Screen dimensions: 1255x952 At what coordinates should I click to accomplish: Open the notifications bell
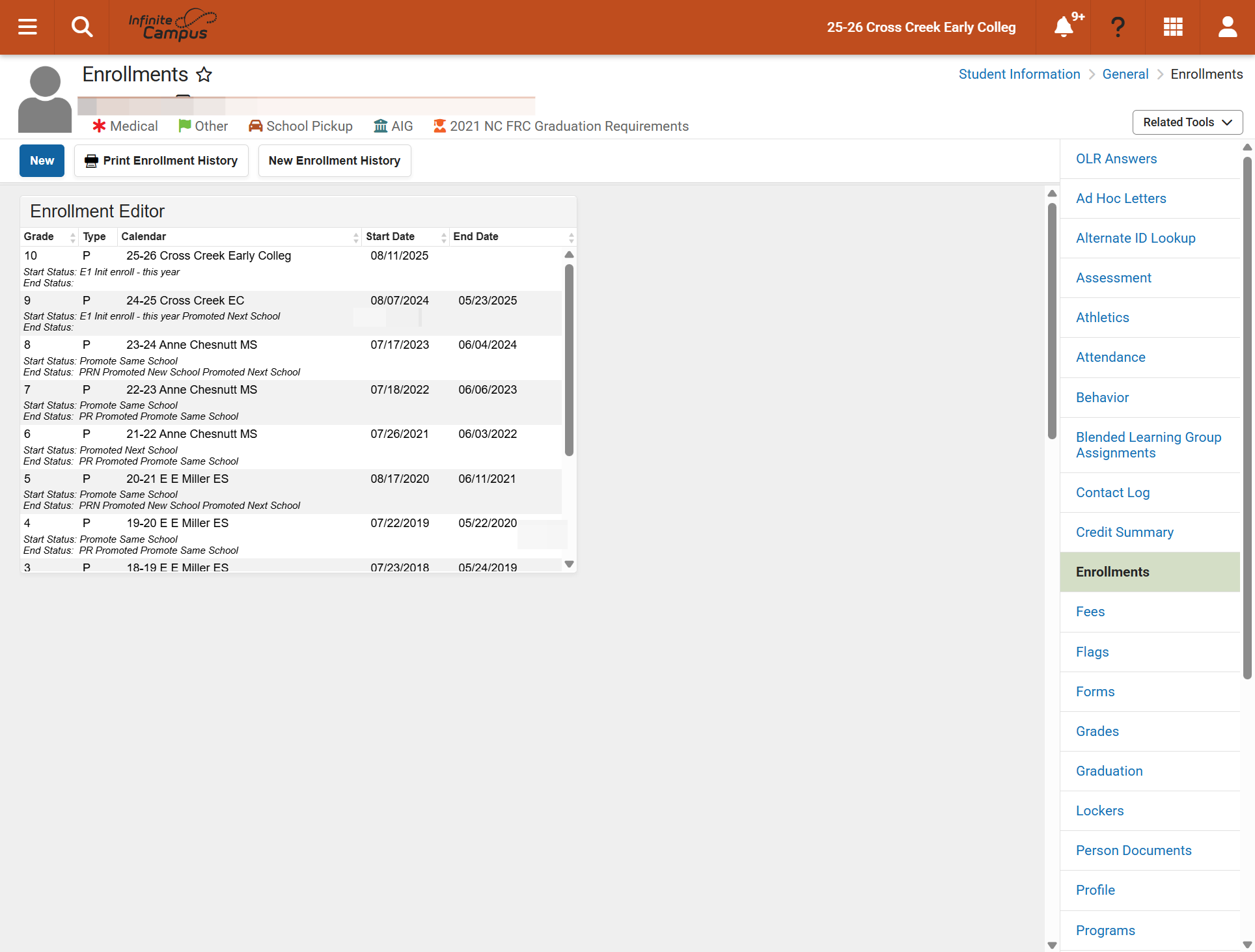1064,27
